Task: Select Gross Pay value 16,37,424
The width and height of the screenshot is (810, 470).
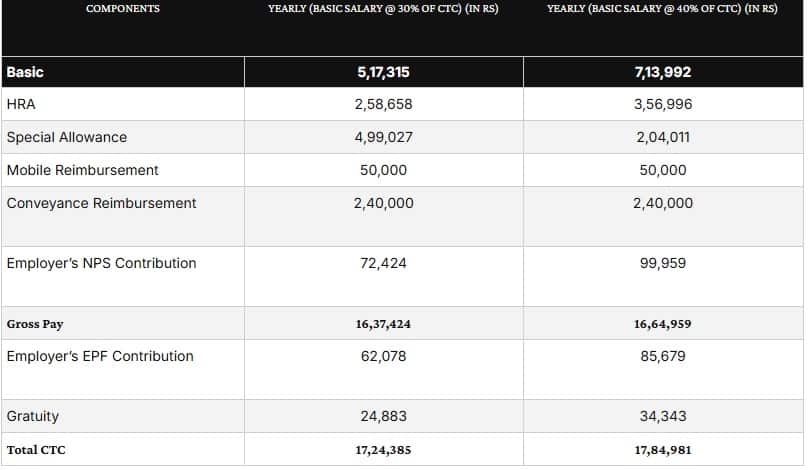Action: (383, 324)
